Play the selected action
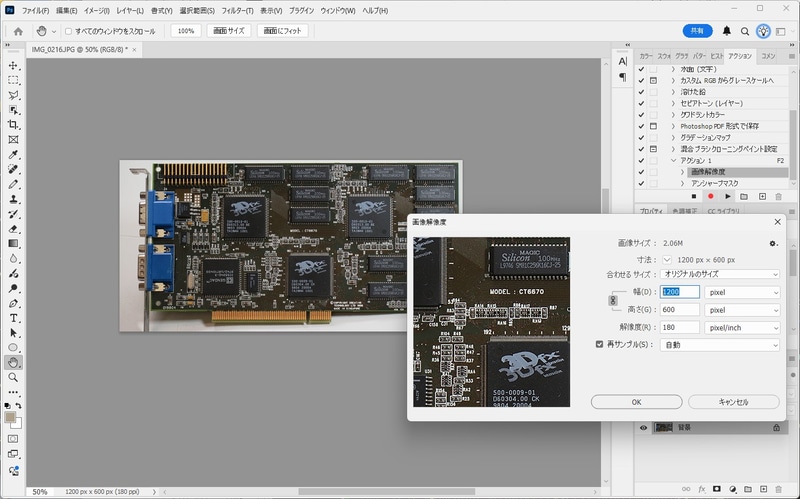 pyautogui.click(x=728, y=196)
